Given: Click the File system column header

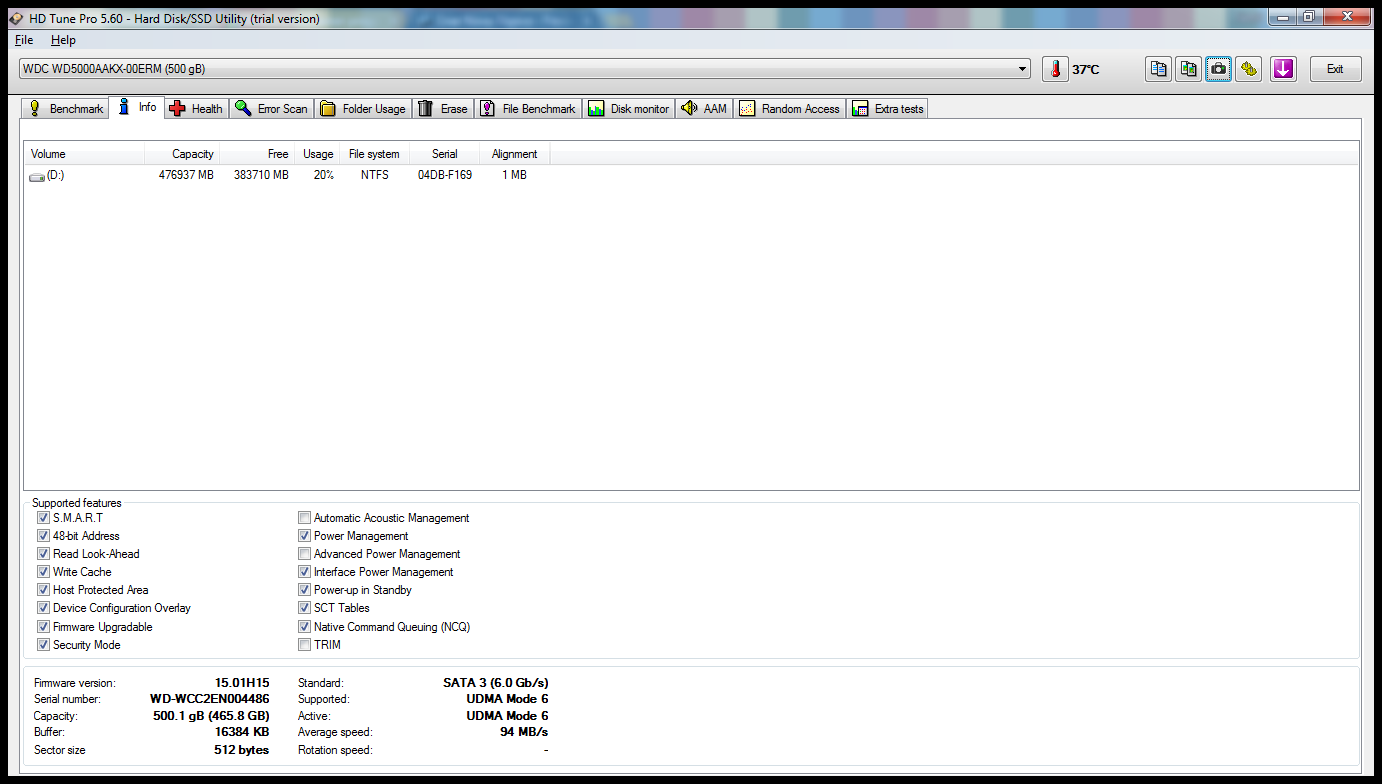Looking at the screenshot, I should [x=374, y=154].
